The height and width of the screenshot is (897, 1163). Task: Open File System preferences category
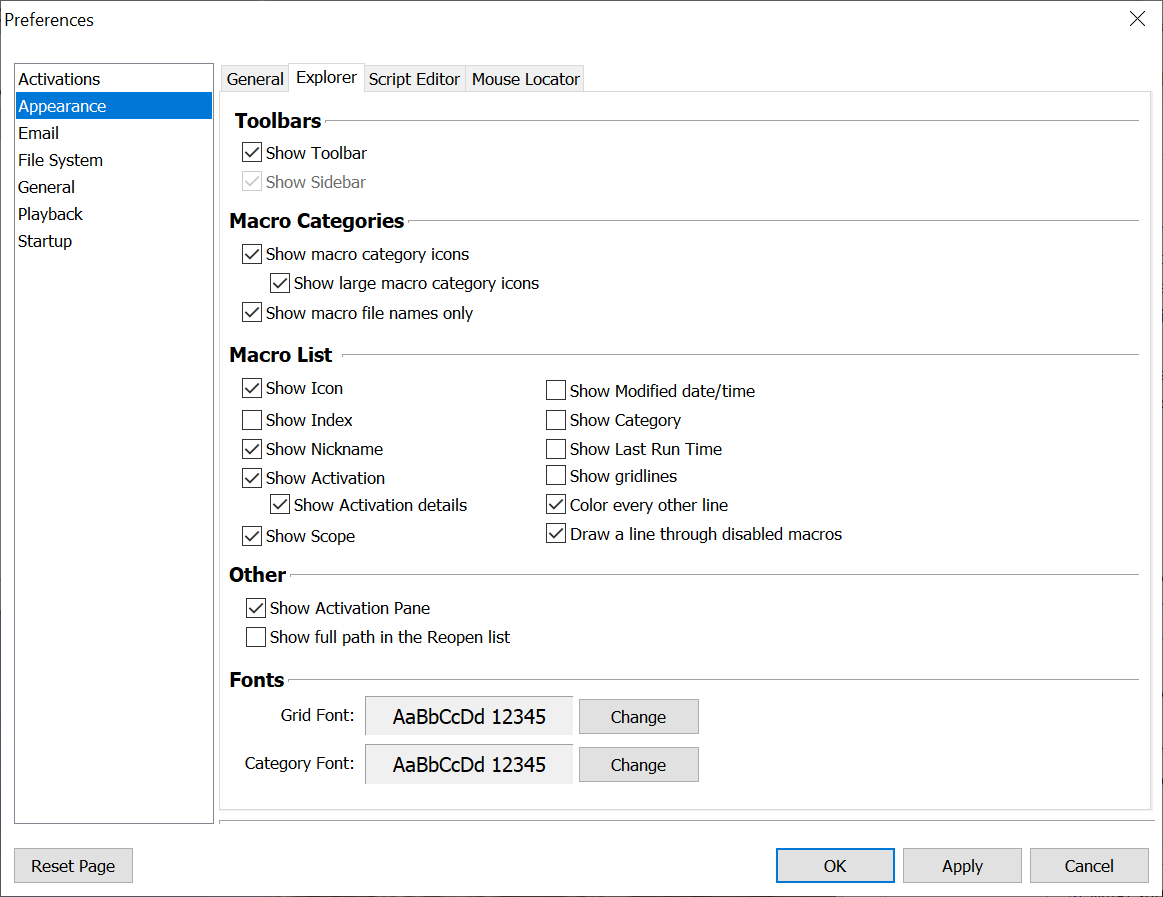60,160
